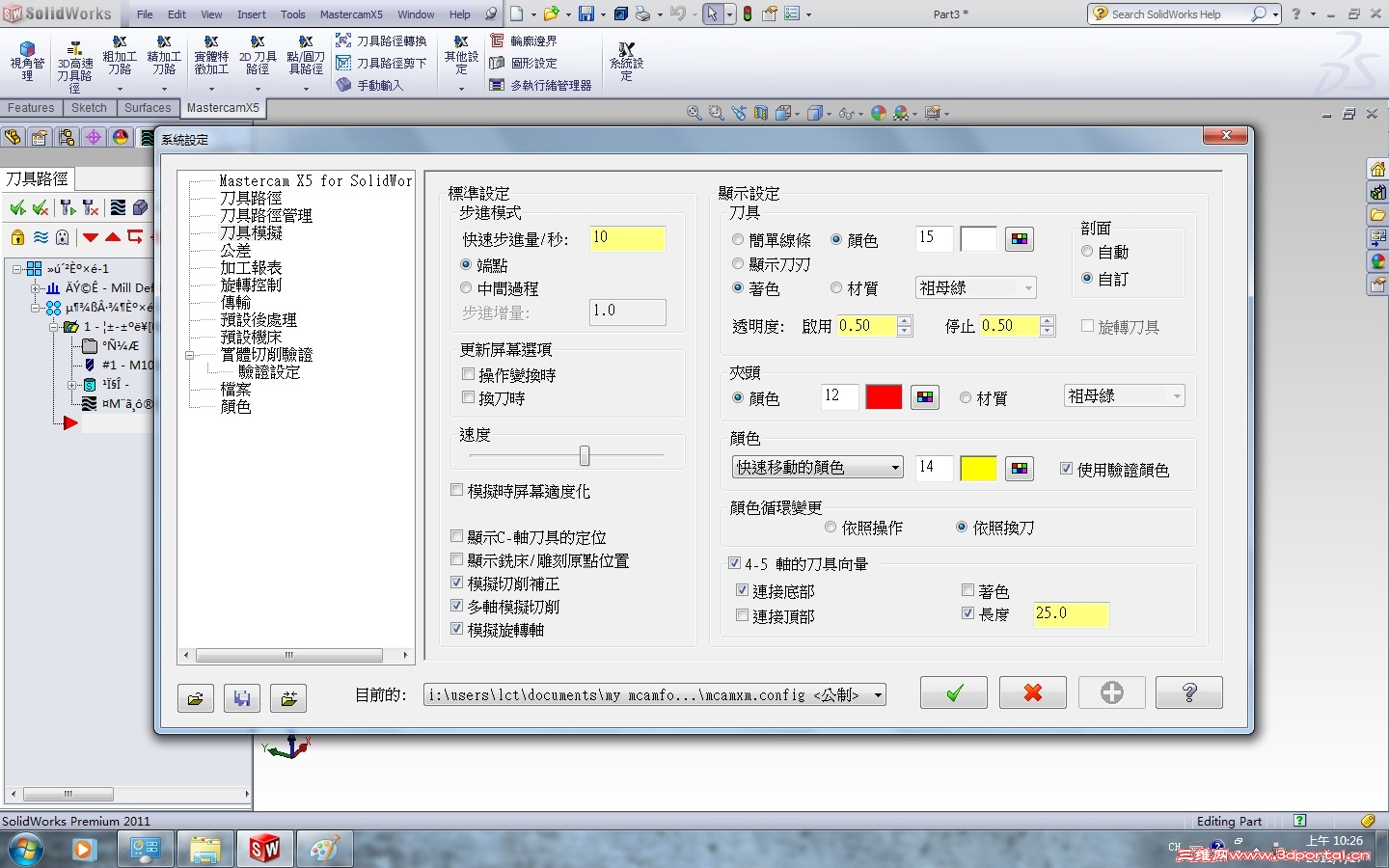The height and width of the screenshot is (868, 1389).
Task: Click the 3D高速刀具路徑 toolbar icon
Action: coord(74,66)
